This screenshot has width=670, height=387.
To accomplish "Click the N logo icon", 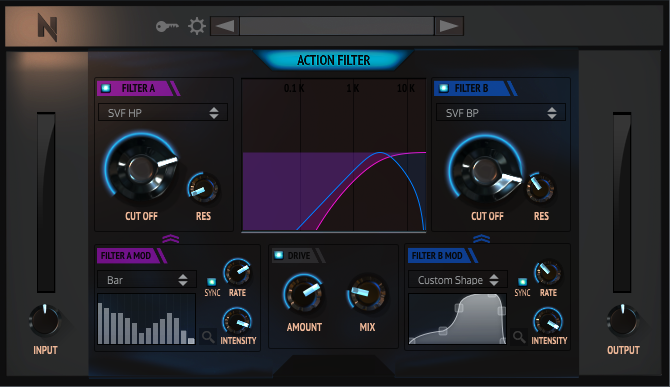I will pyautogui.click(x=47, y=27).
